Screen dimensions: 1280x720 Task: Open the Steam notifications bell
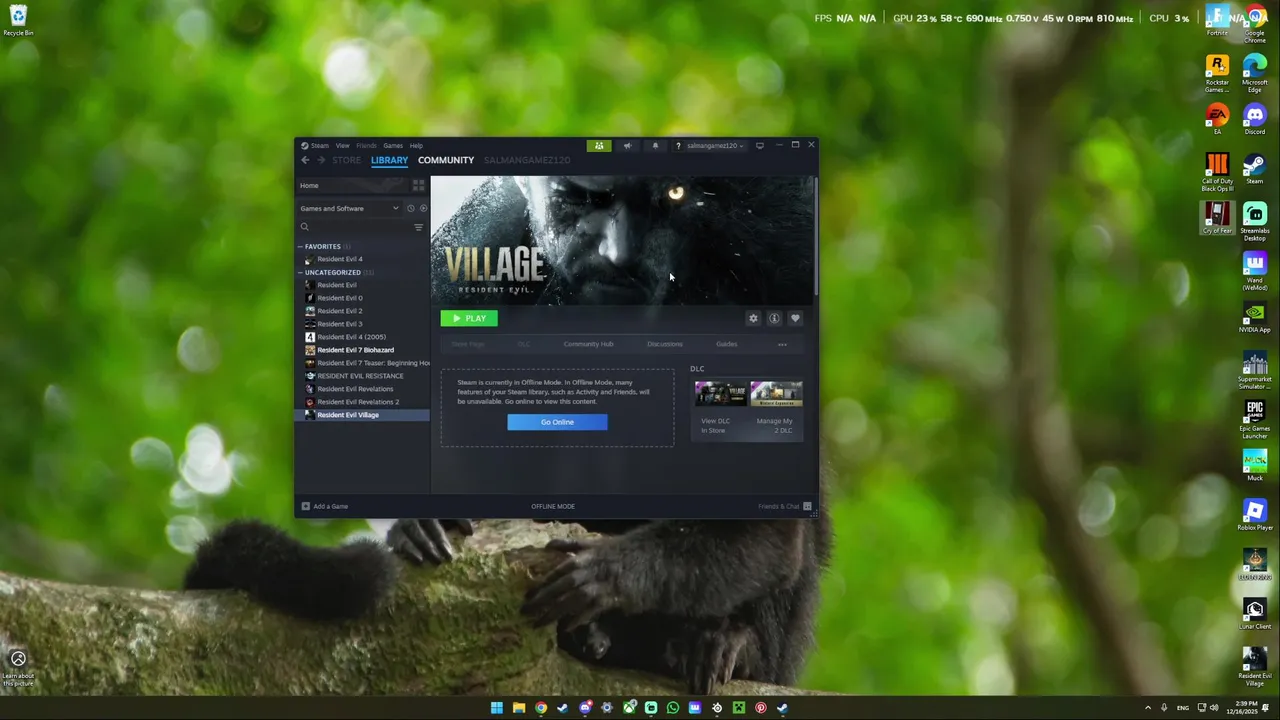655,145
